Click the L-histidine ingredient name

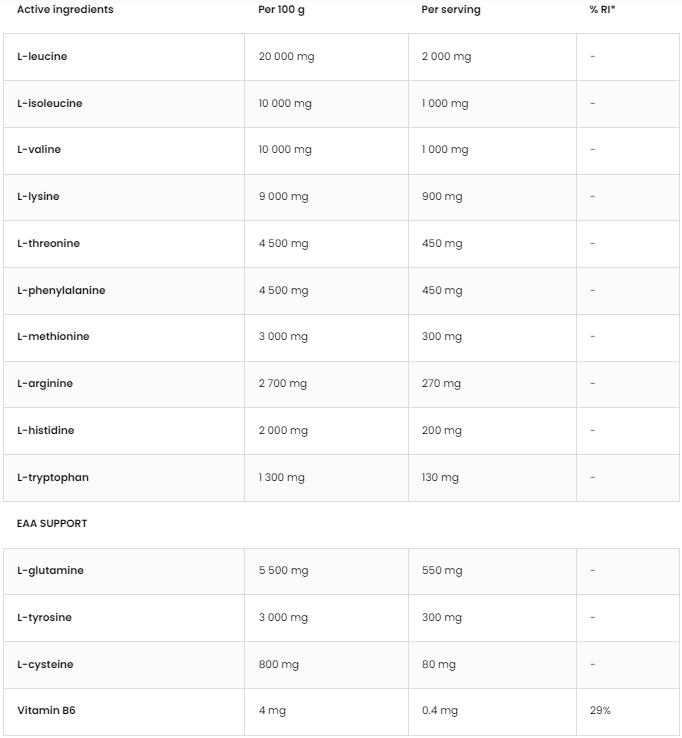point(46,431)
